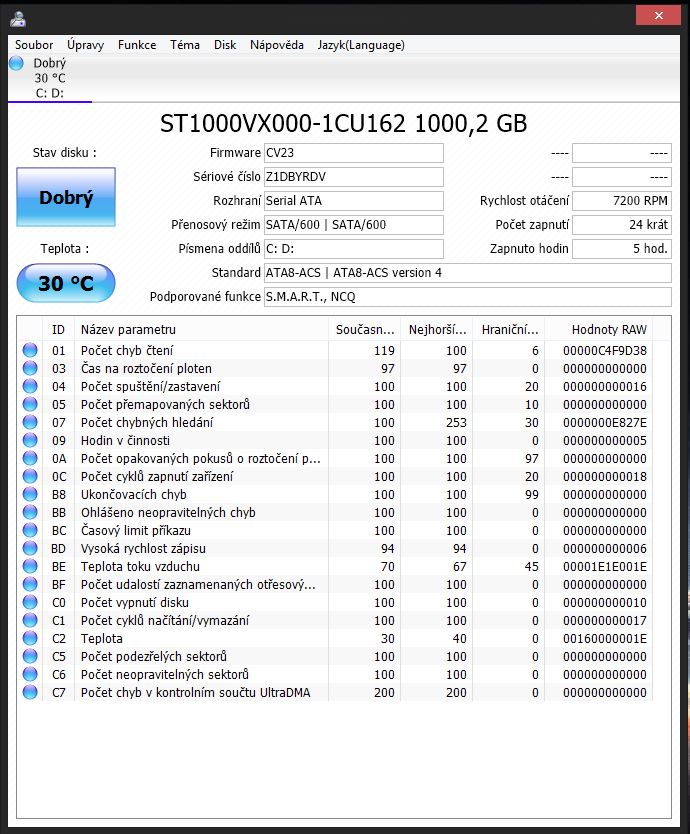Click status orb for 01 Počet chyb čtení
This screenshot has height=834, width=690.
tap(30, 350)
